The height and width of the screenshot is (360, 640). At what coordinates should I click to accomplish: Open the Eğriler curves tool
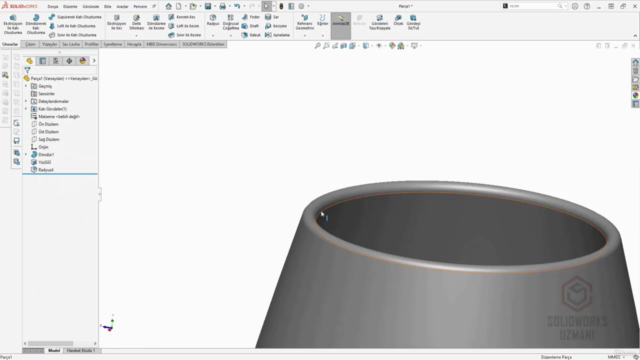pyautogui.click(x=322, y=20)
